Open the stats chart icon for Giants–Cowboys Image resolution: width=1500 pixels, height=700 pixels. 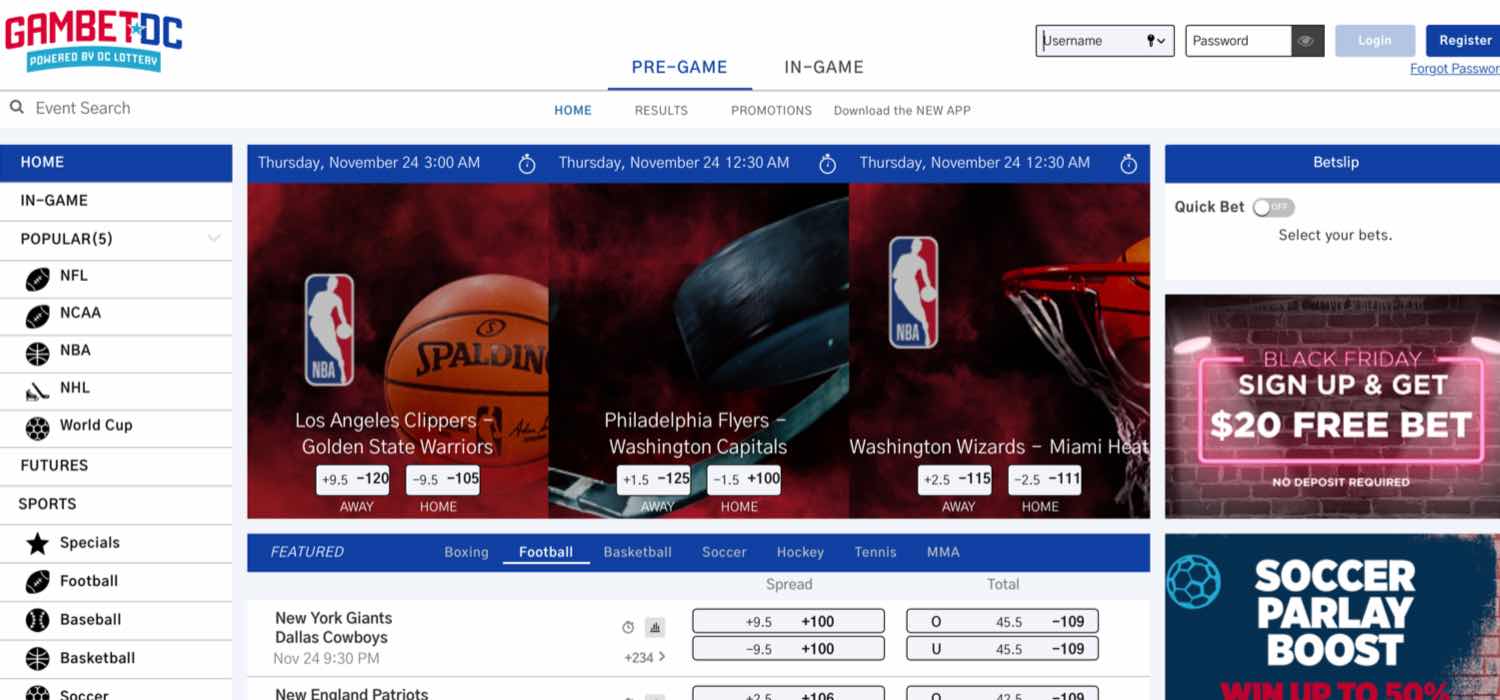655,627
